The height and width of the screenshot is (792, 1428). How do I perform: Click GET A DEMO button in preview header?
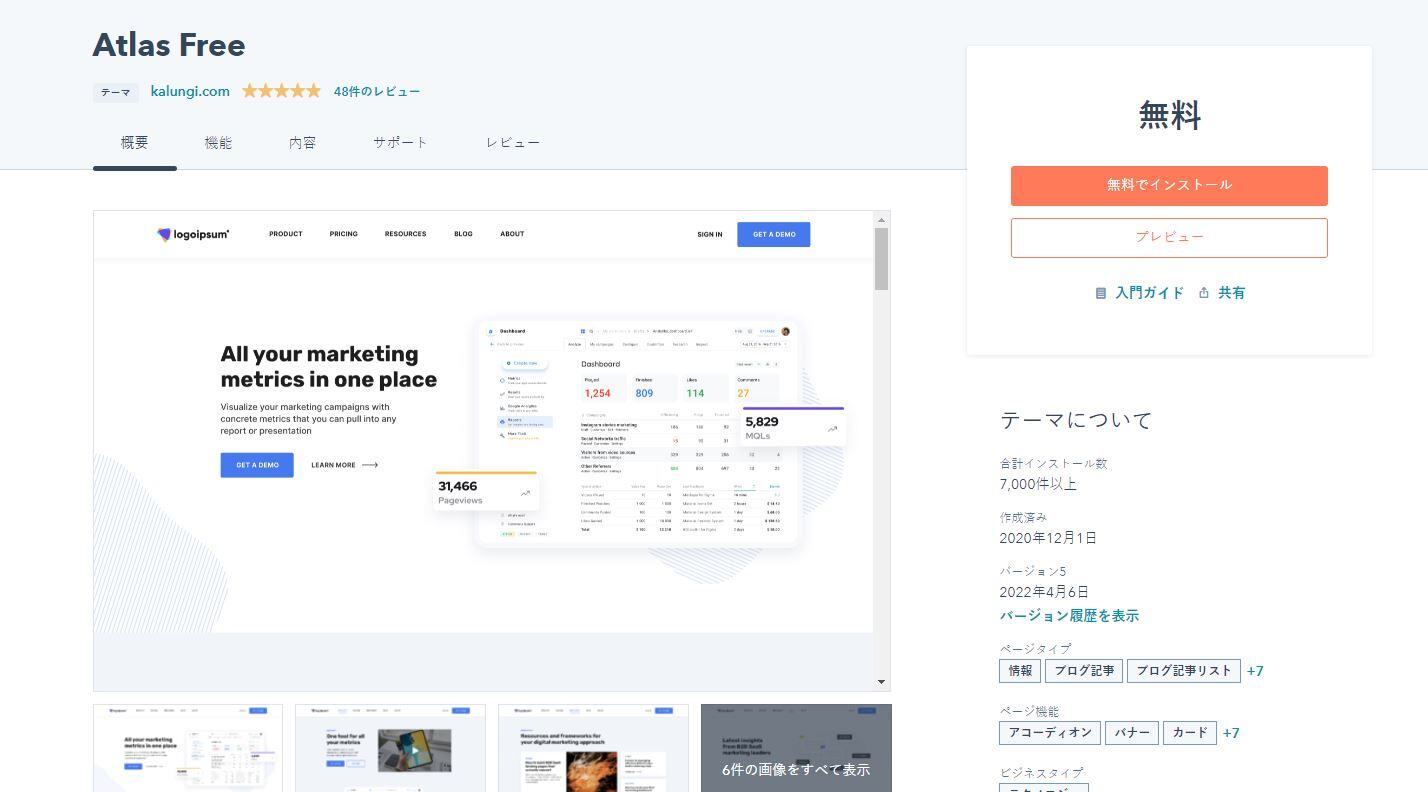click(774, 234)
